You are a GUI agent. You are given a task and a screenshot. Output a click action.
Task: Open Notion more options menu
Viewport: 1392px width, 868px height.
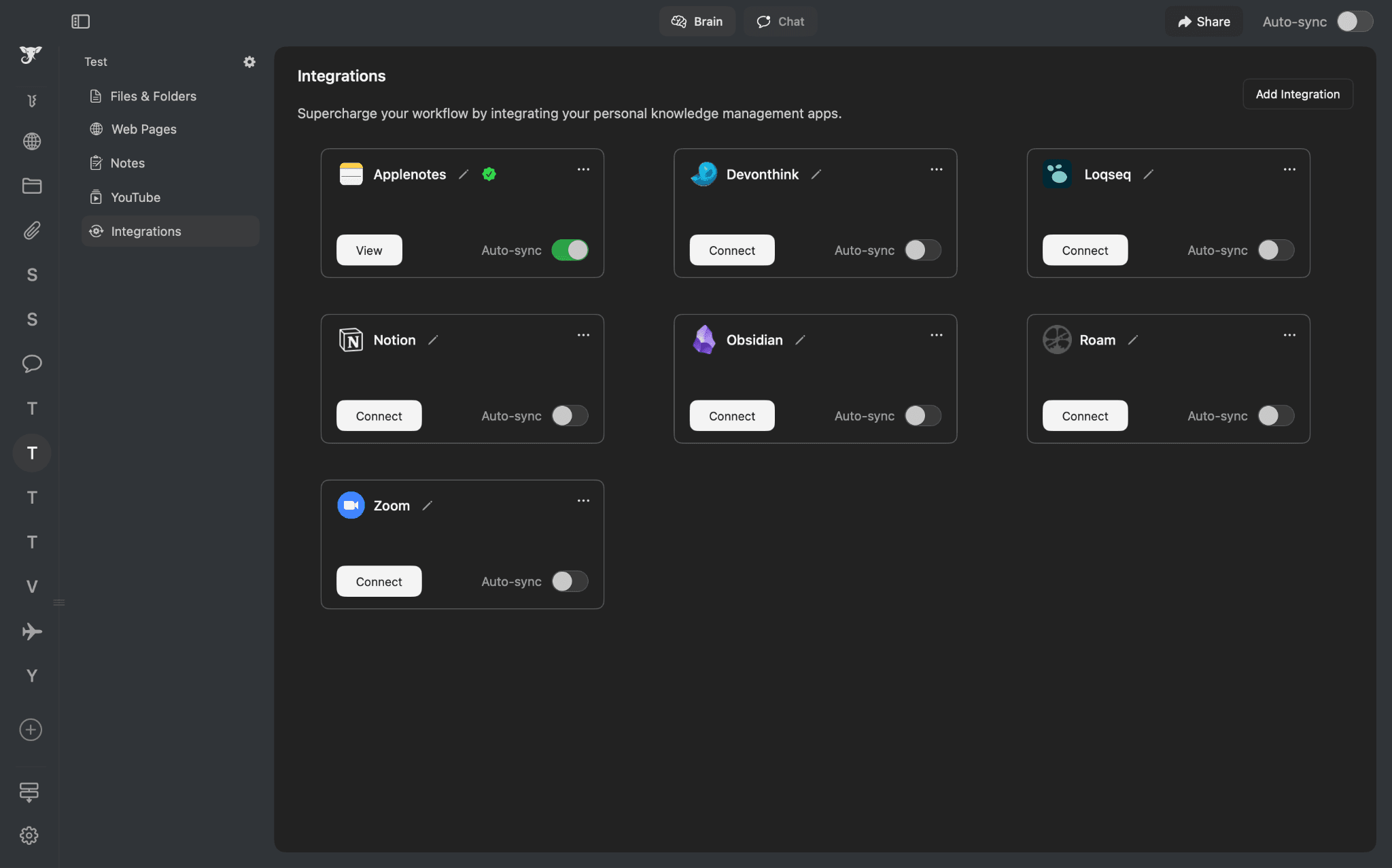click(x=583, y=335)
